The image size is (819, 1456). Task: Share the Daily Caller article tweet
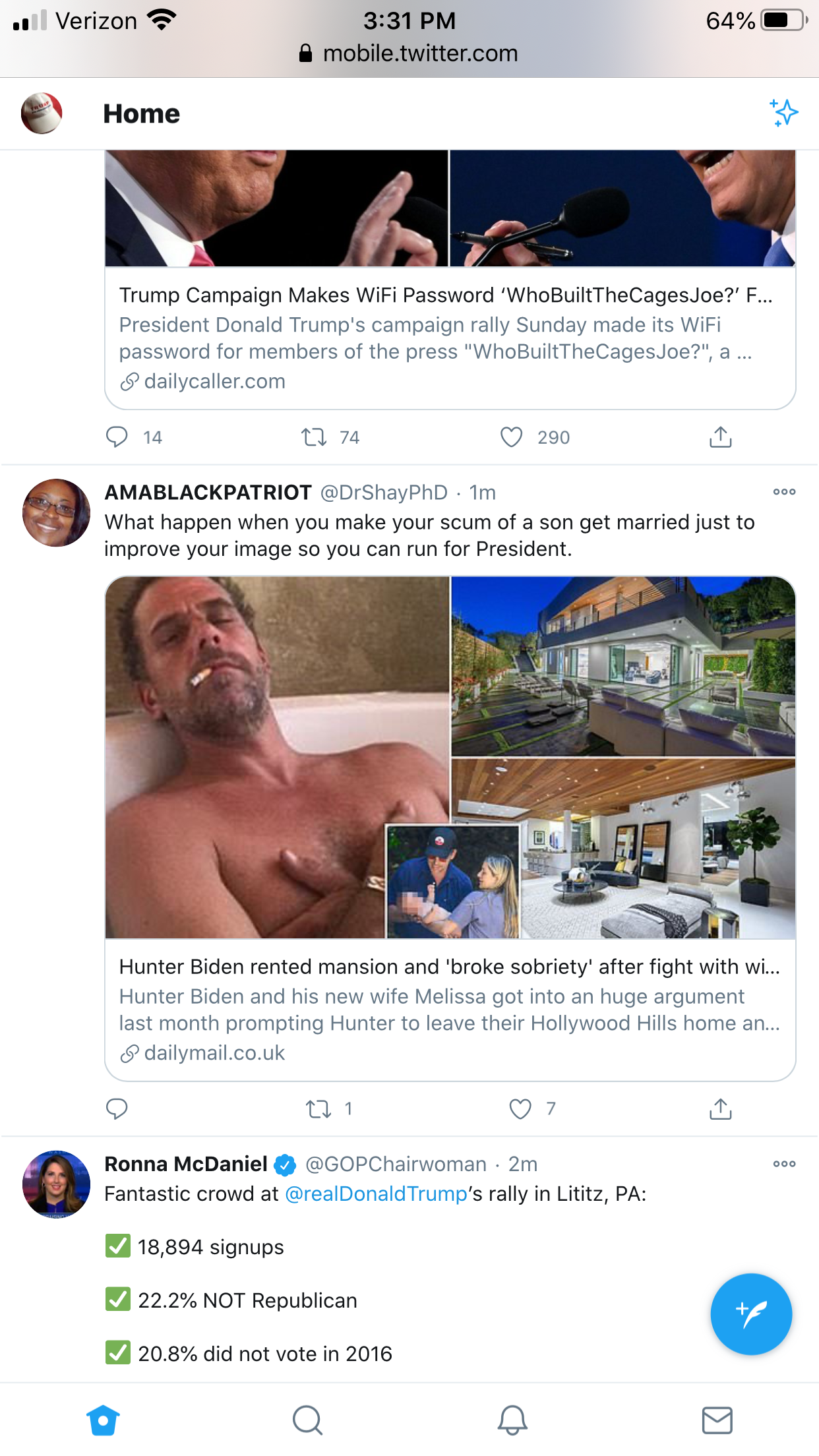coord(721,437)
